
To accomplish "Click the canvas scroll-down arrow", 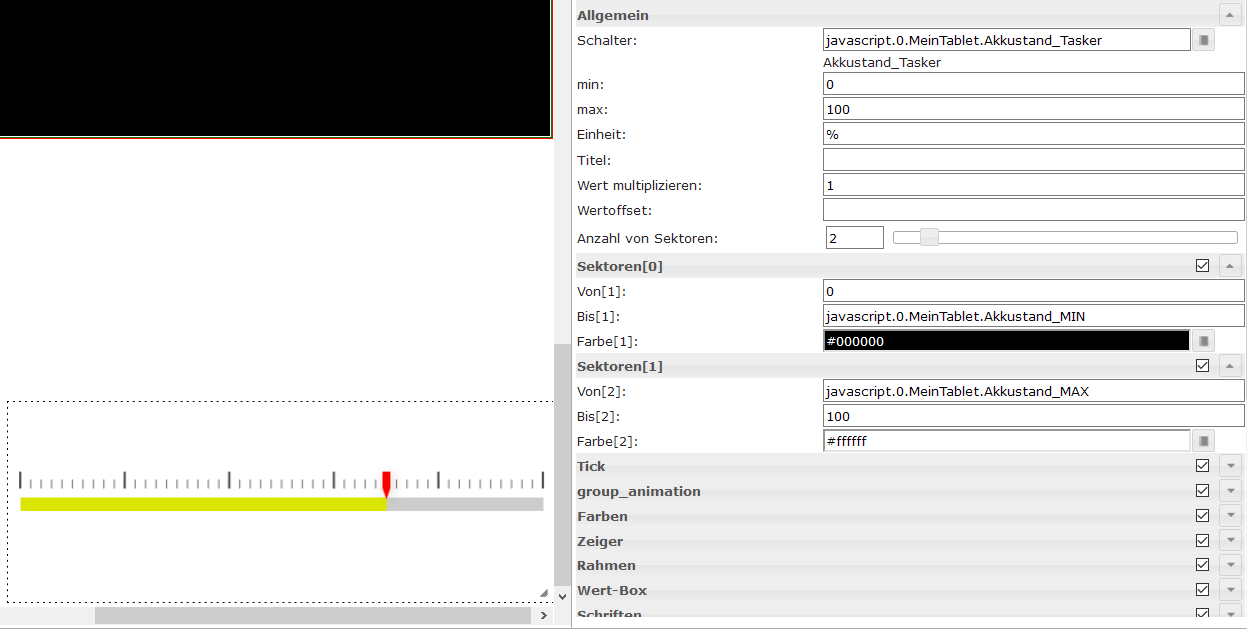I will pos(562,597).
